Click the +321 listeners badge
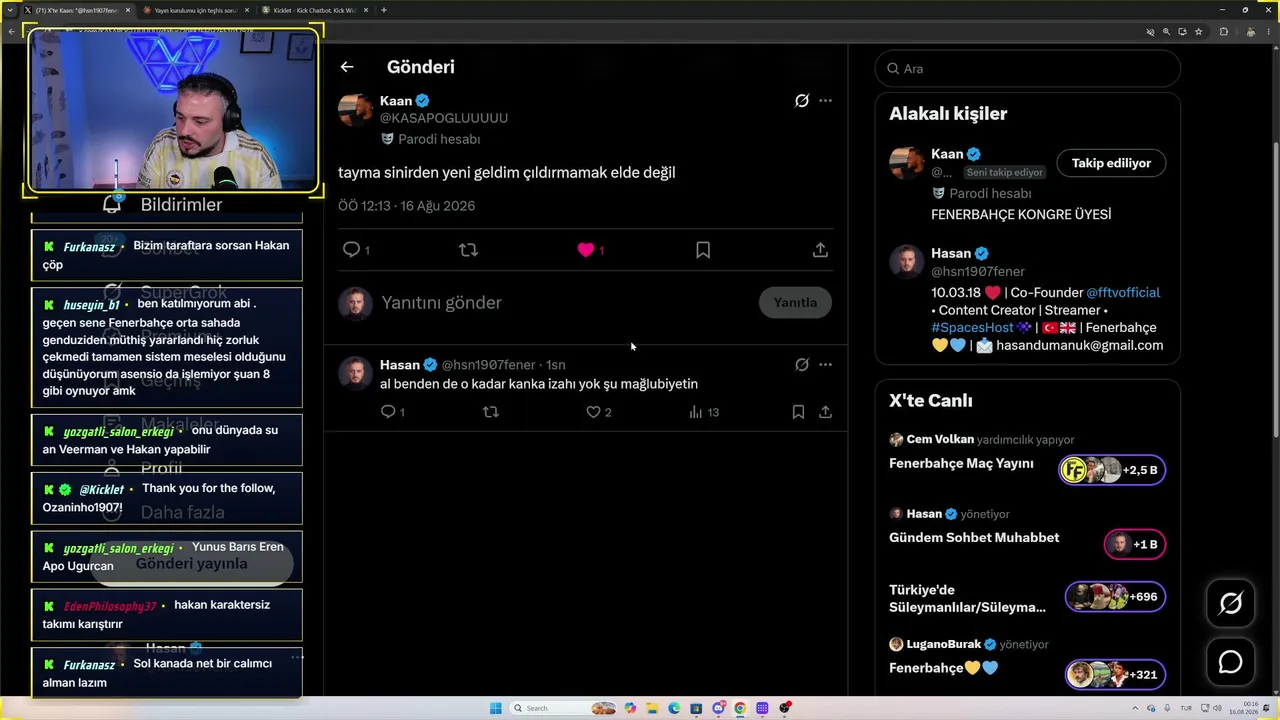 (x=1115, y=674)
